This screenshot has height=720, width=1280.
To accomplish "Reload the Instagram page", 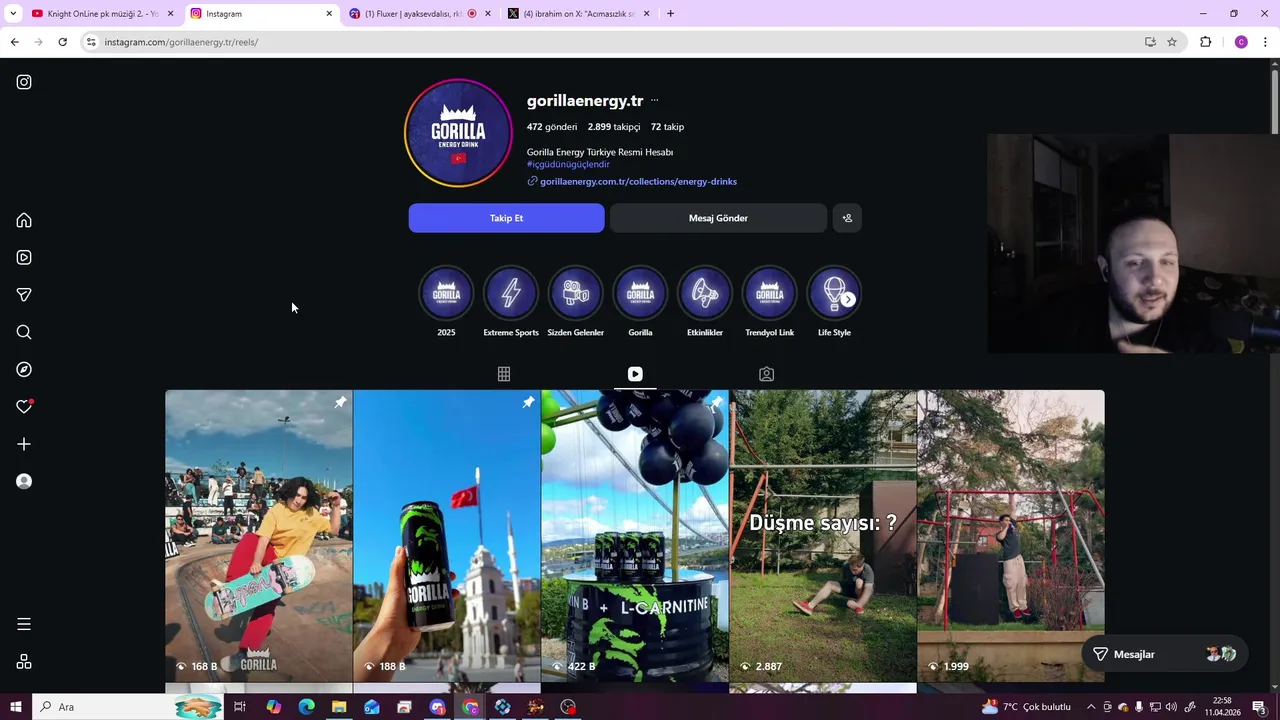I will [62, 42].
